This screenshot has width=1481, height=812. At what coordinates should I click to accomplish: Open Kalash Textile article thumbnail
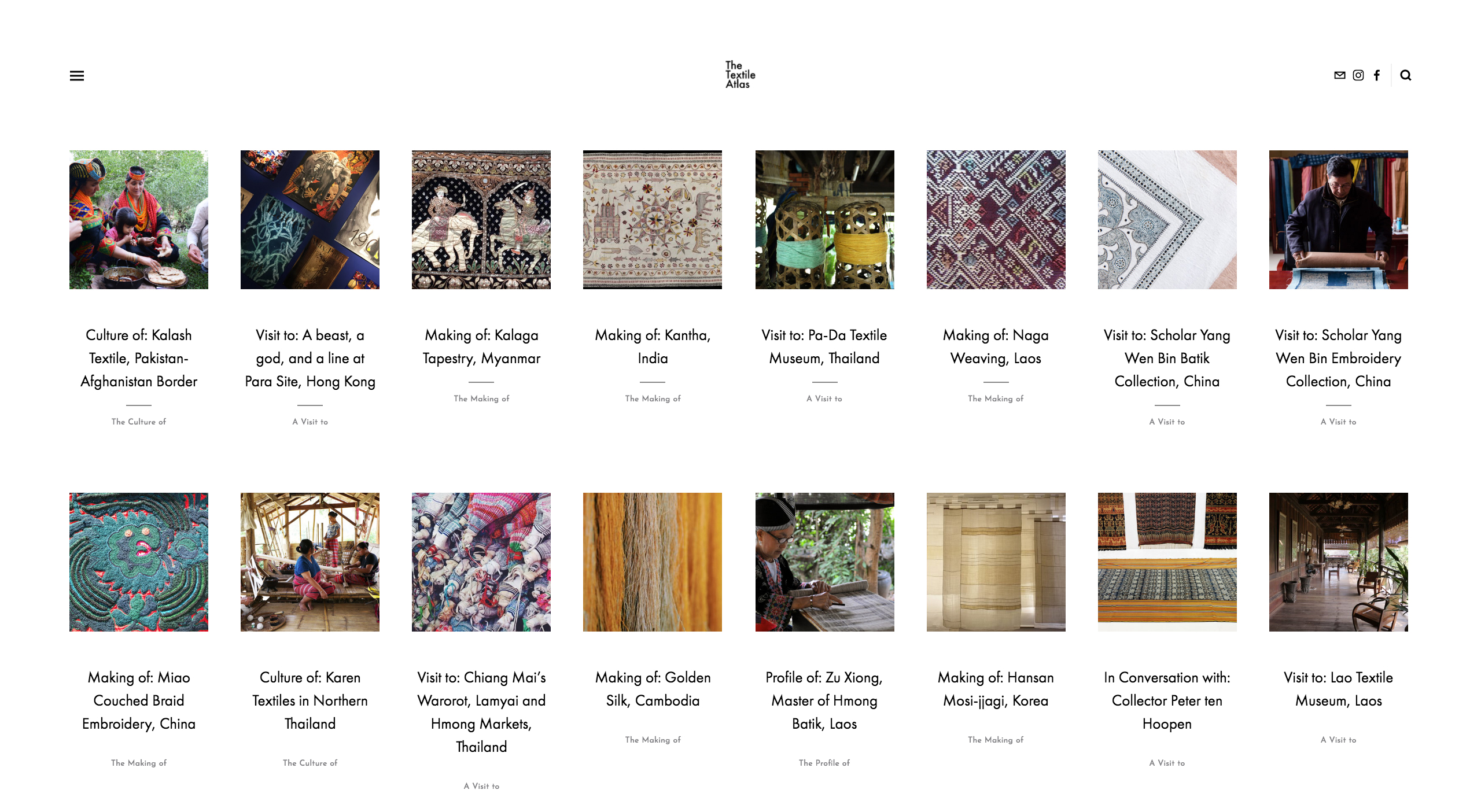tap(139, 220)
